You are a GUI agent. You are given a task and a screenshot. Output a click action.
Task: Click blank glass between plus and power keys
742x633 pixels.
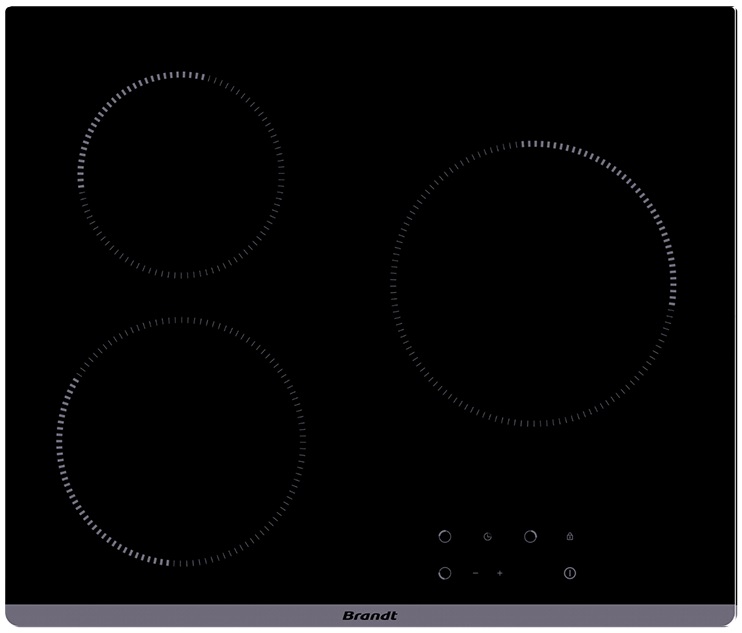[535, 573]
